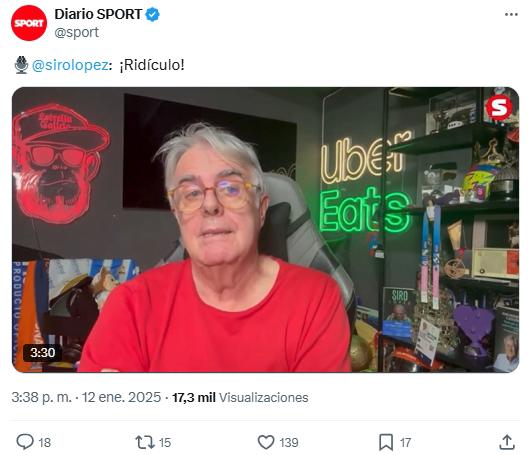
Task: Bookmark the post with the bookmark icon
Action: point(386,442)
